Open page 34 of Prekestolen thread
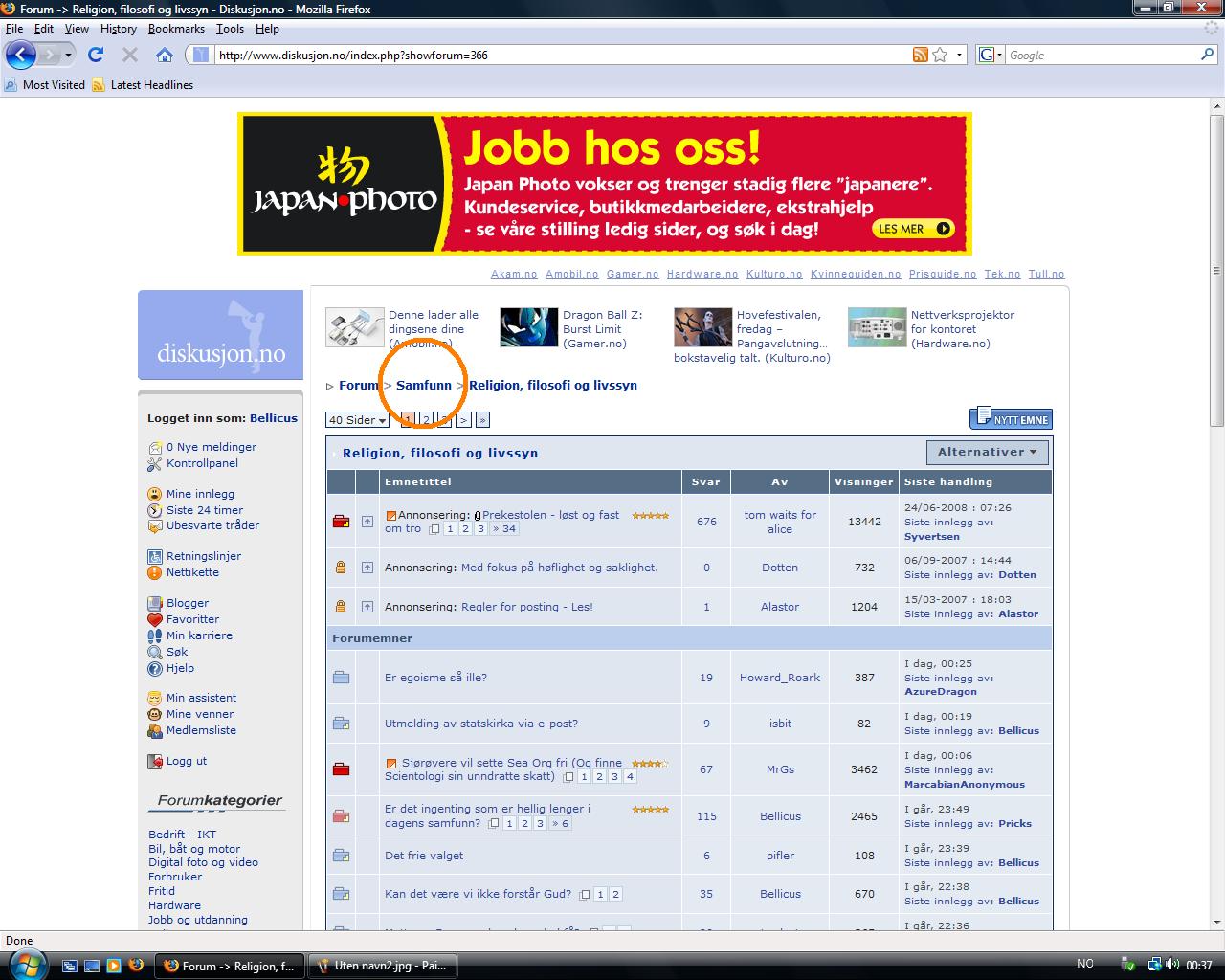Screen dimensions: 1225x980 (504, 529)
